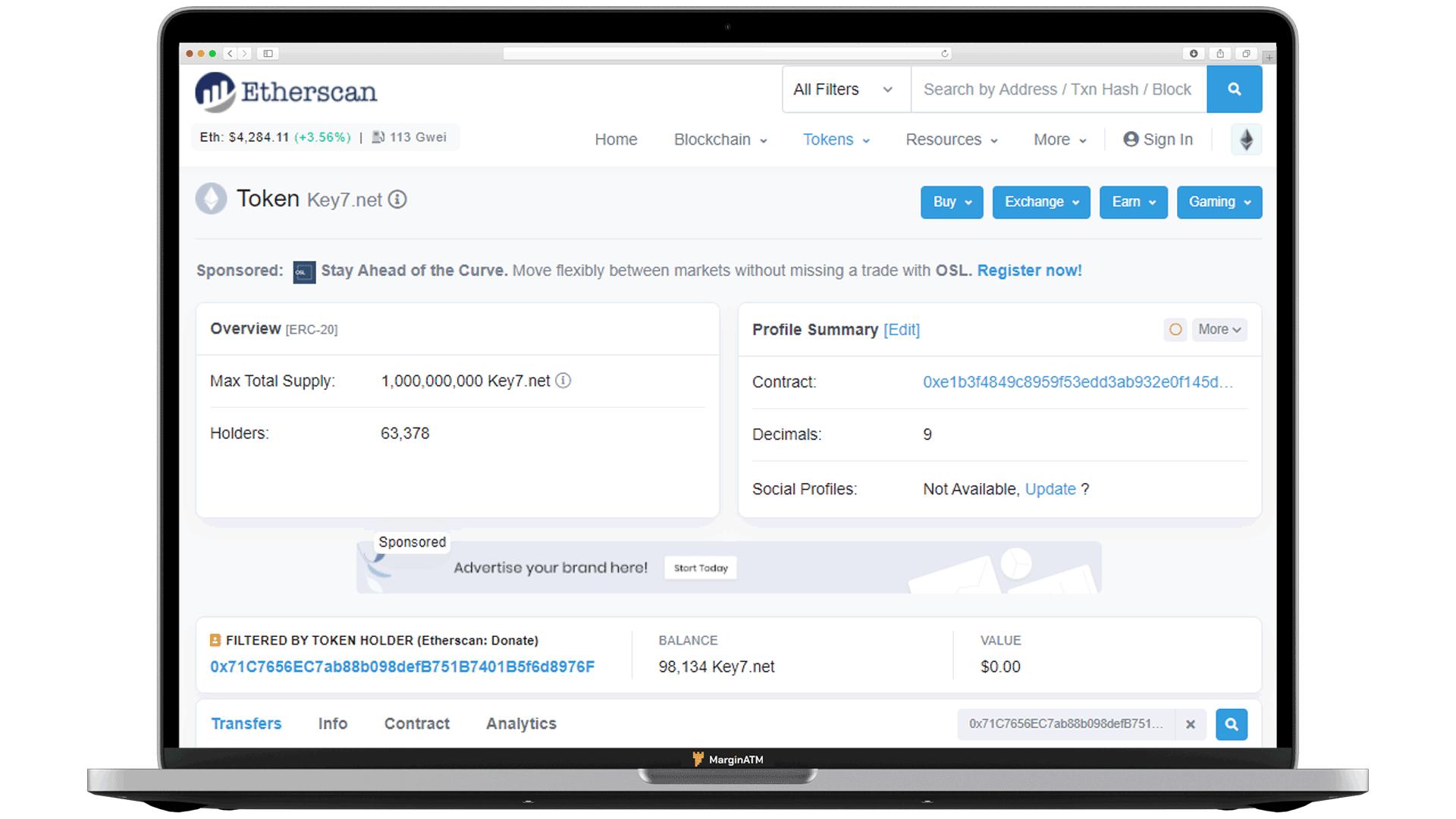Open the Buy dropdown button
The height and width of the screenshot is (819, 1456).
tap(952, 202)
